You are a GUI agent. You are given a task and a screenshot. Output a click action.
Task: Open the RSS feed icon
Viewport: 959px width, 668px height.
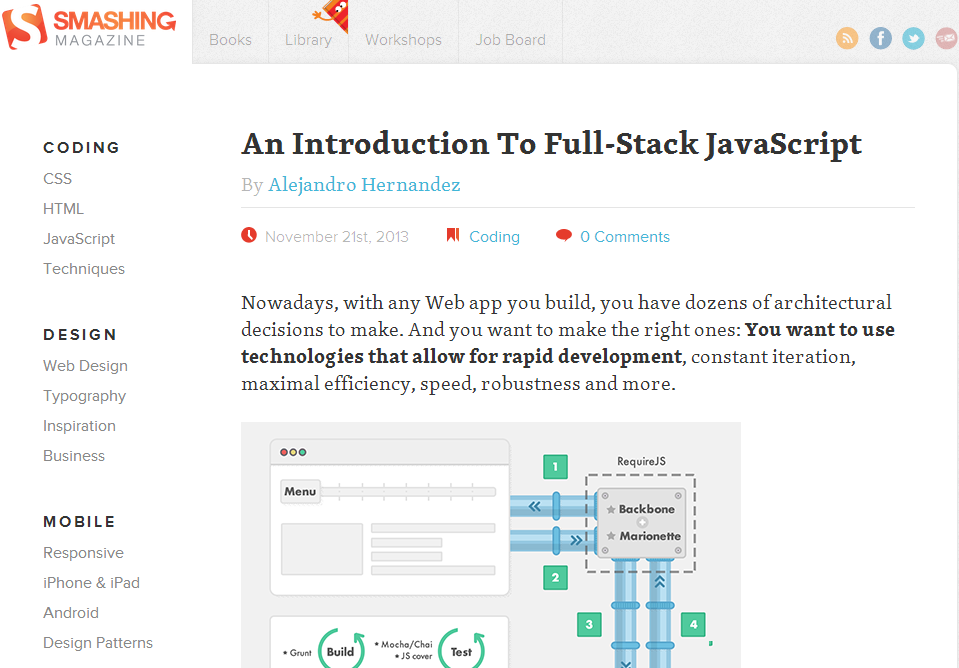[847, 39]
